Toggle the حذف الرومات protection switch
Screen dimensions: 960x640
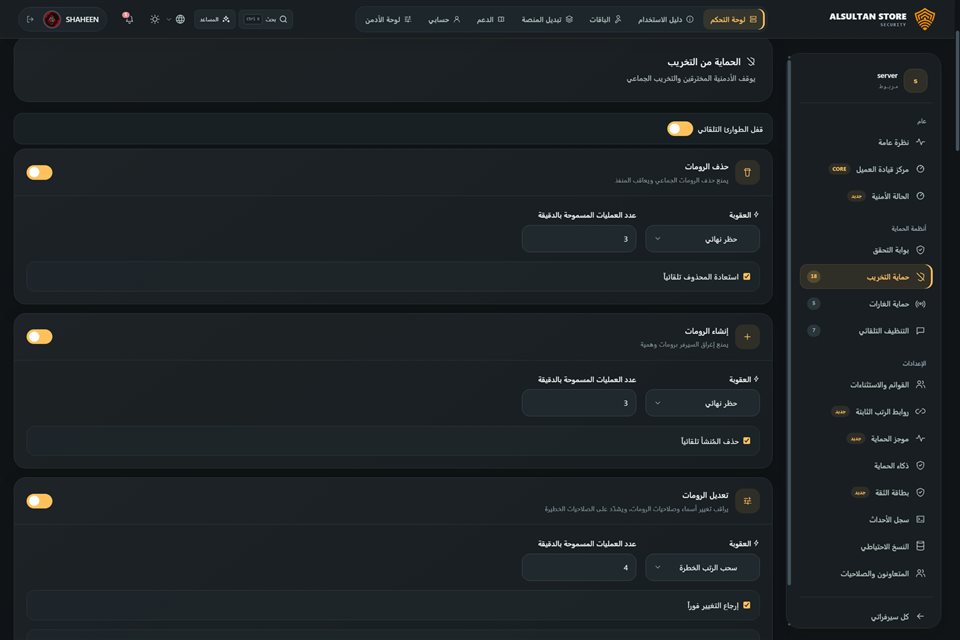39,173
